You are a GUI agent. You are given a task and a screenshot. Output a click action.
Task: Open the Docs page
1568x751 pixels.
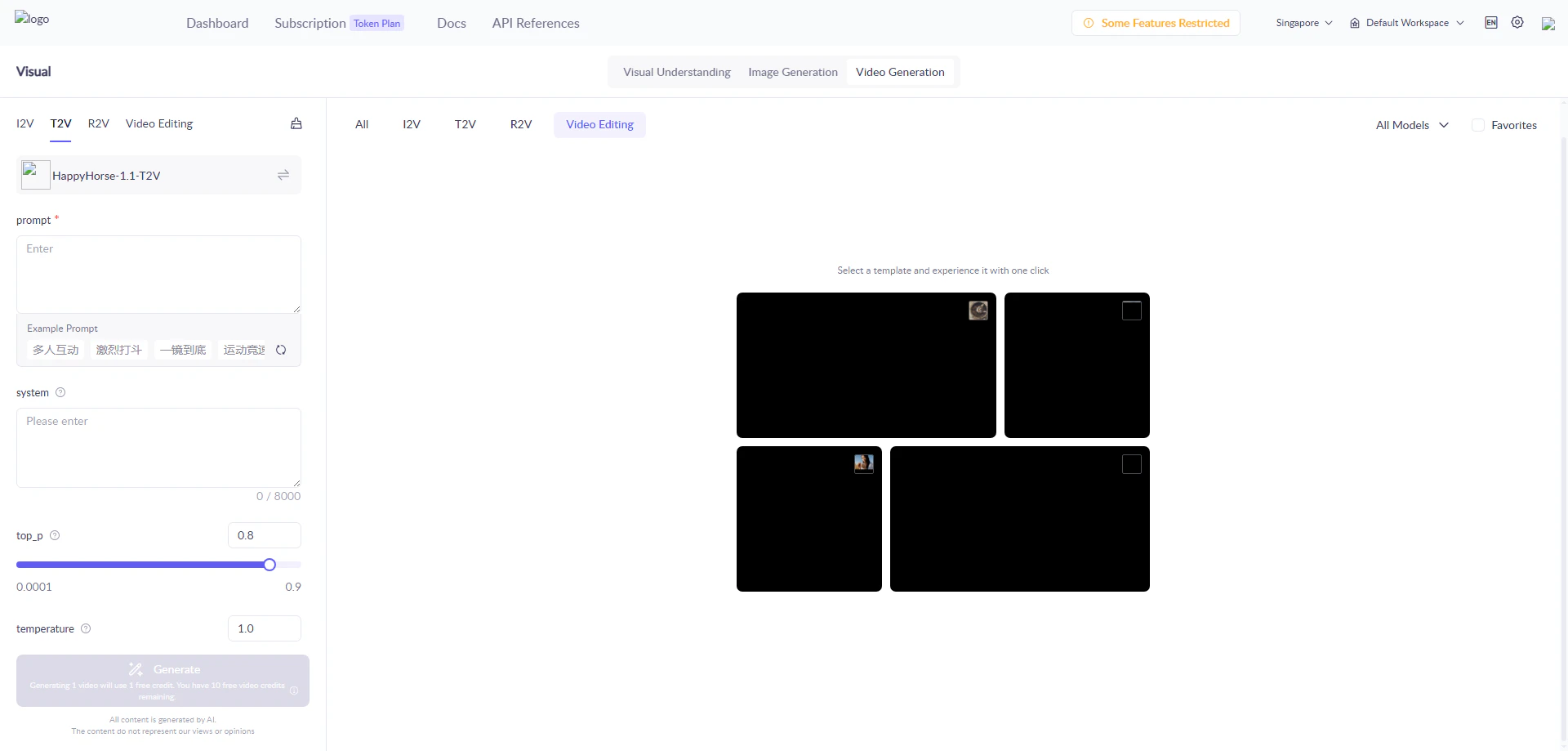[452, 23]
